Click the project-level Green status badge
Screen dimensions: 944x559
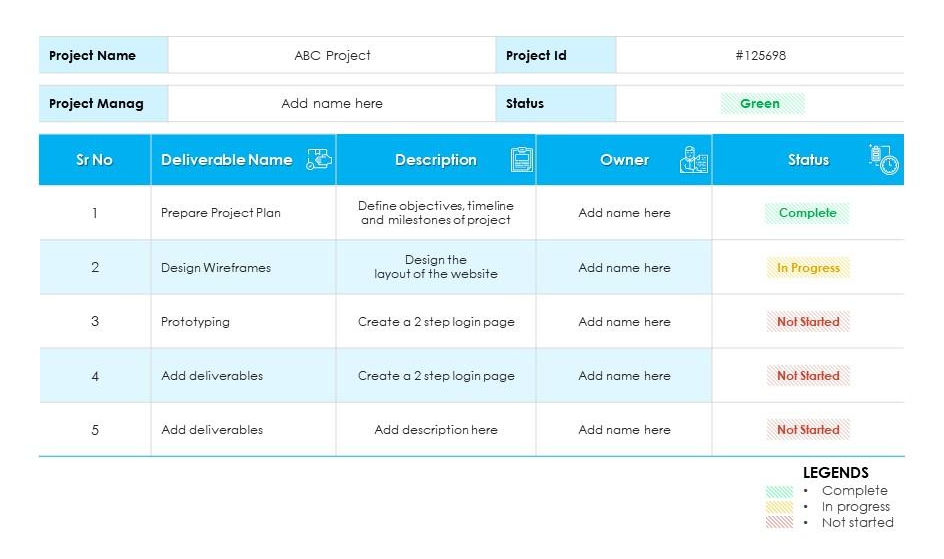(761, 104)
